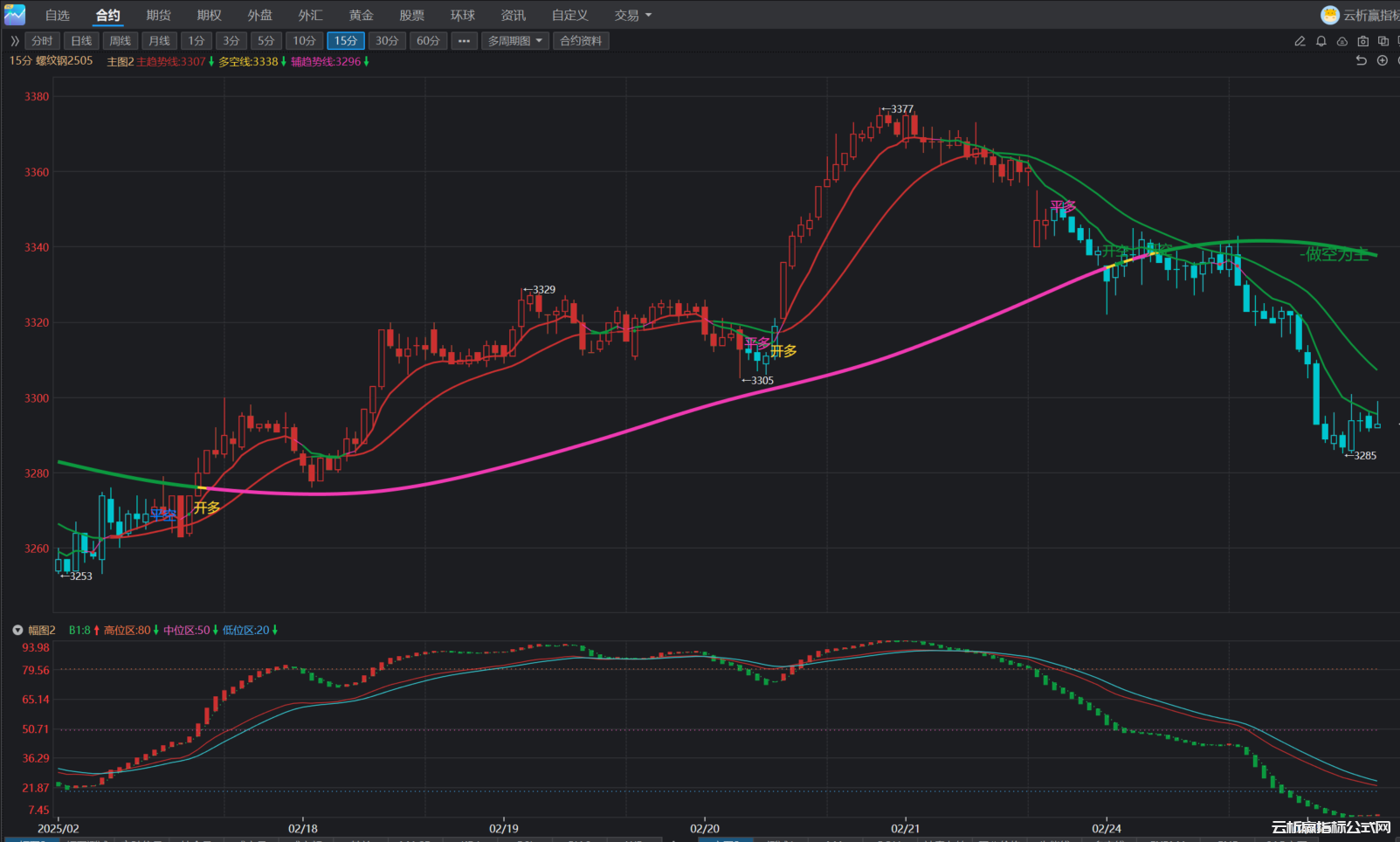Open the 期权 tab
1400x842 pixels.
[210, 15]
